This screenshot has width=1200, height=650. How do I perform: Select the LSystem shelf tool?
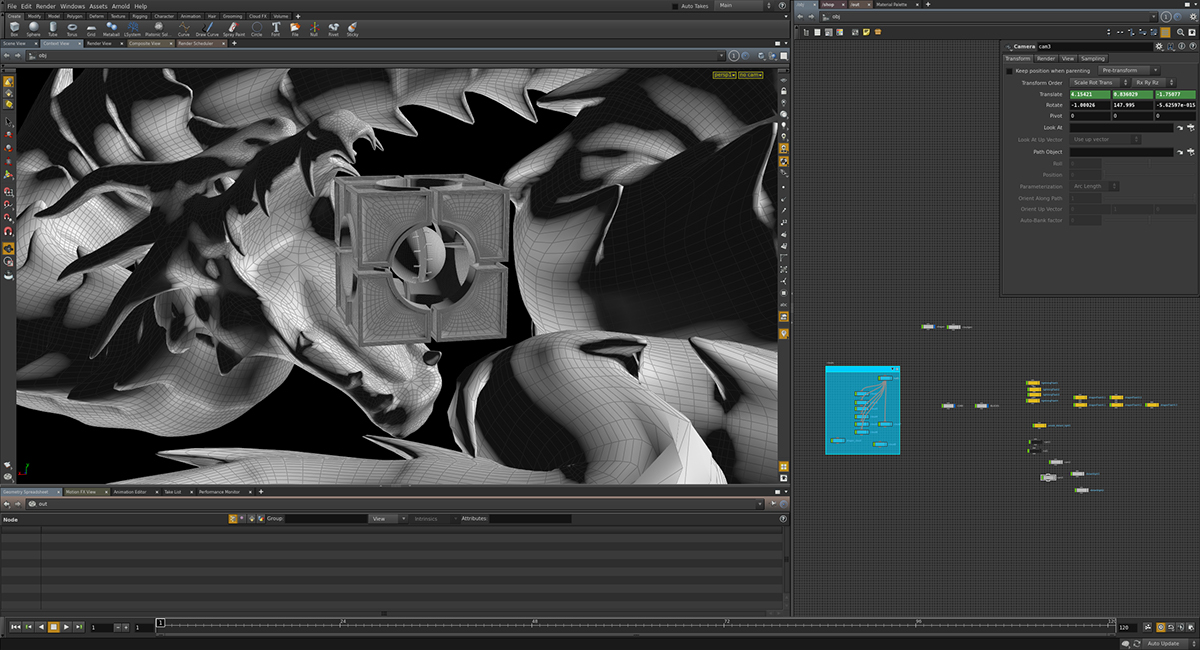point(133,28)
